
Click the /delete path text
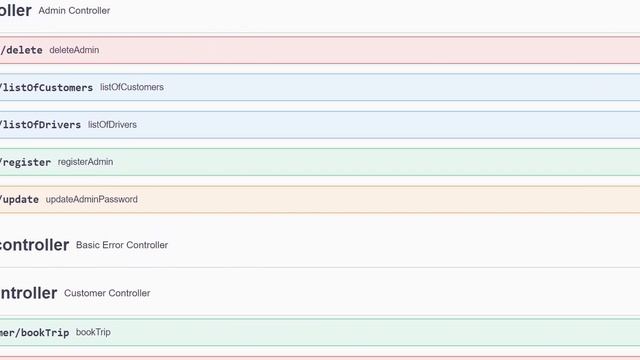21,50
